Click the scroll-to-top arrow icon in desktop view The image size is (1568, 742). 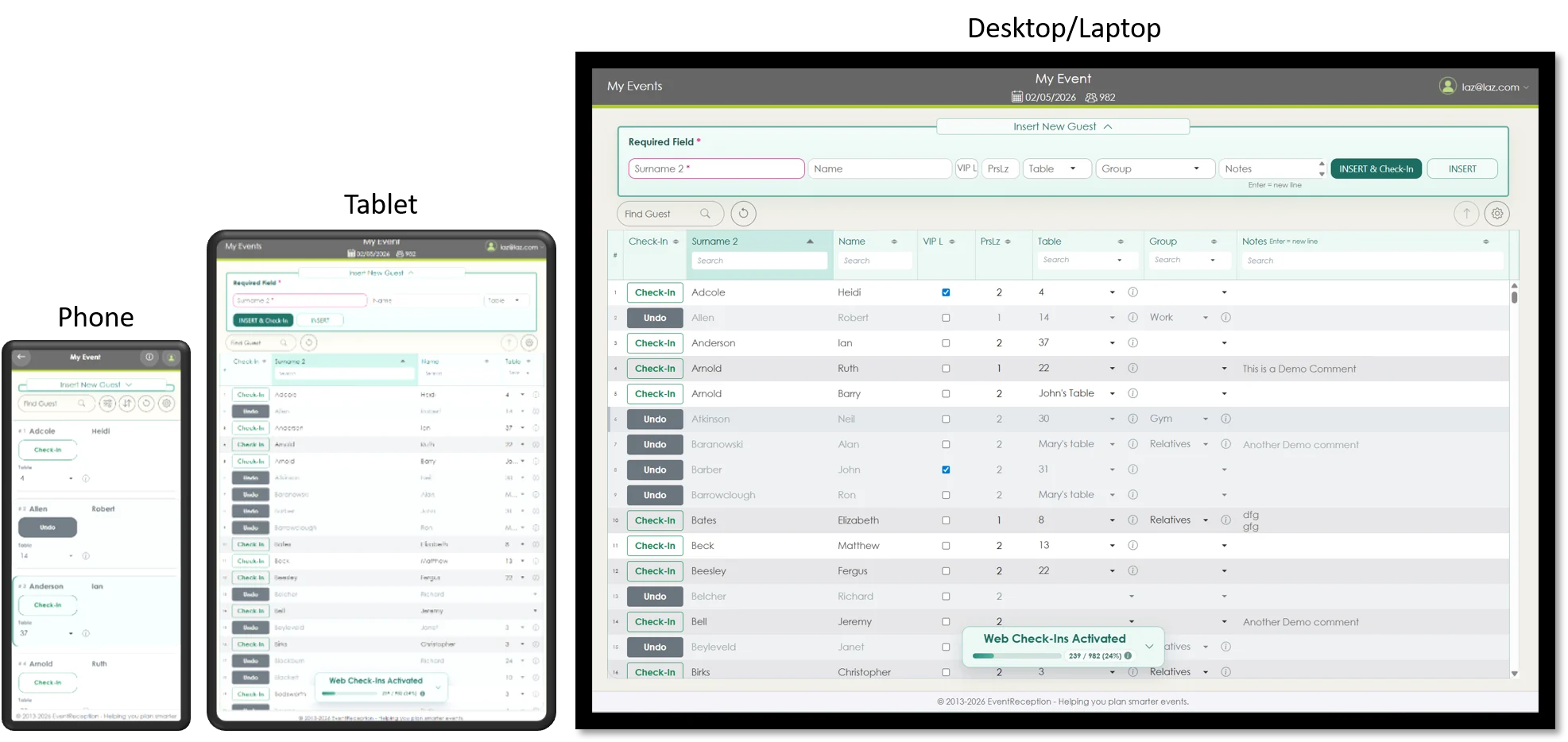[1466, 214]
